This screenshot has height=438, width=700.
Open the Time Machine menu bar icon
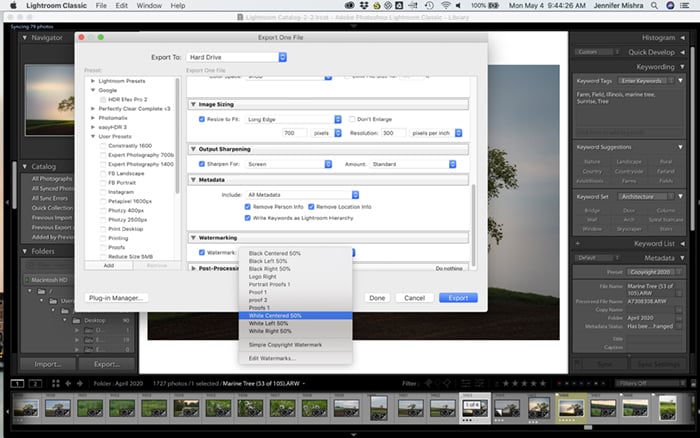coord(429,5)
